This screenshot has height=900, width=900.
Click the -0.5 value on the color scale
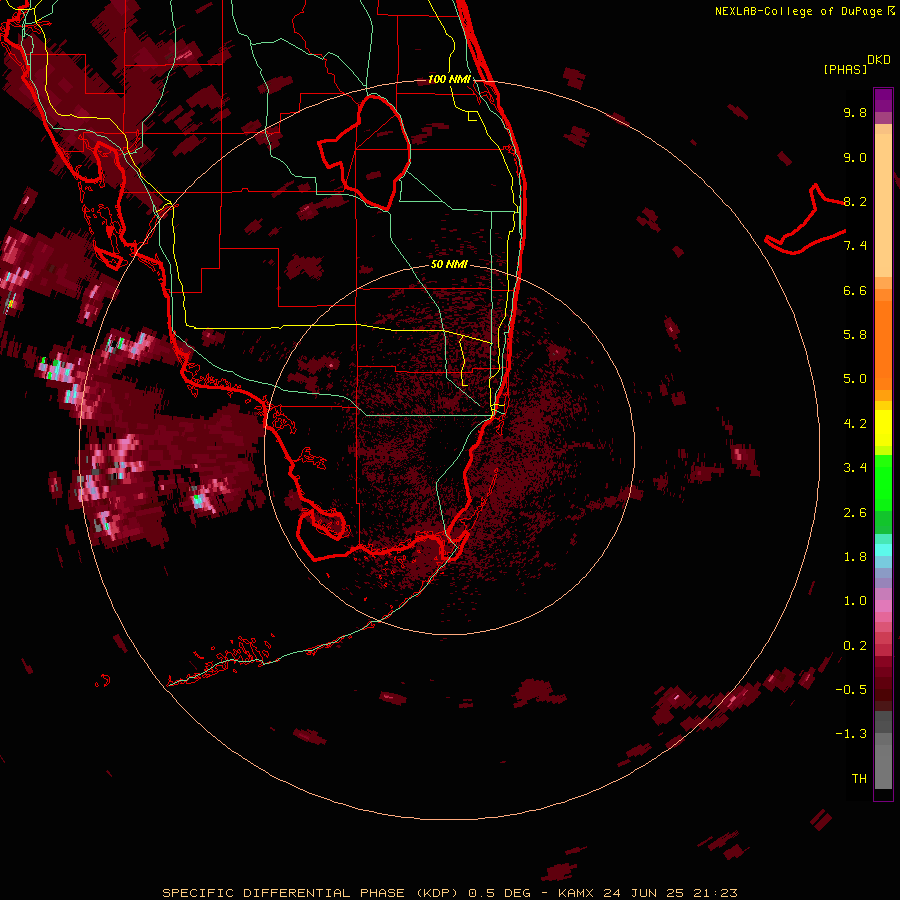coord(851,690)
